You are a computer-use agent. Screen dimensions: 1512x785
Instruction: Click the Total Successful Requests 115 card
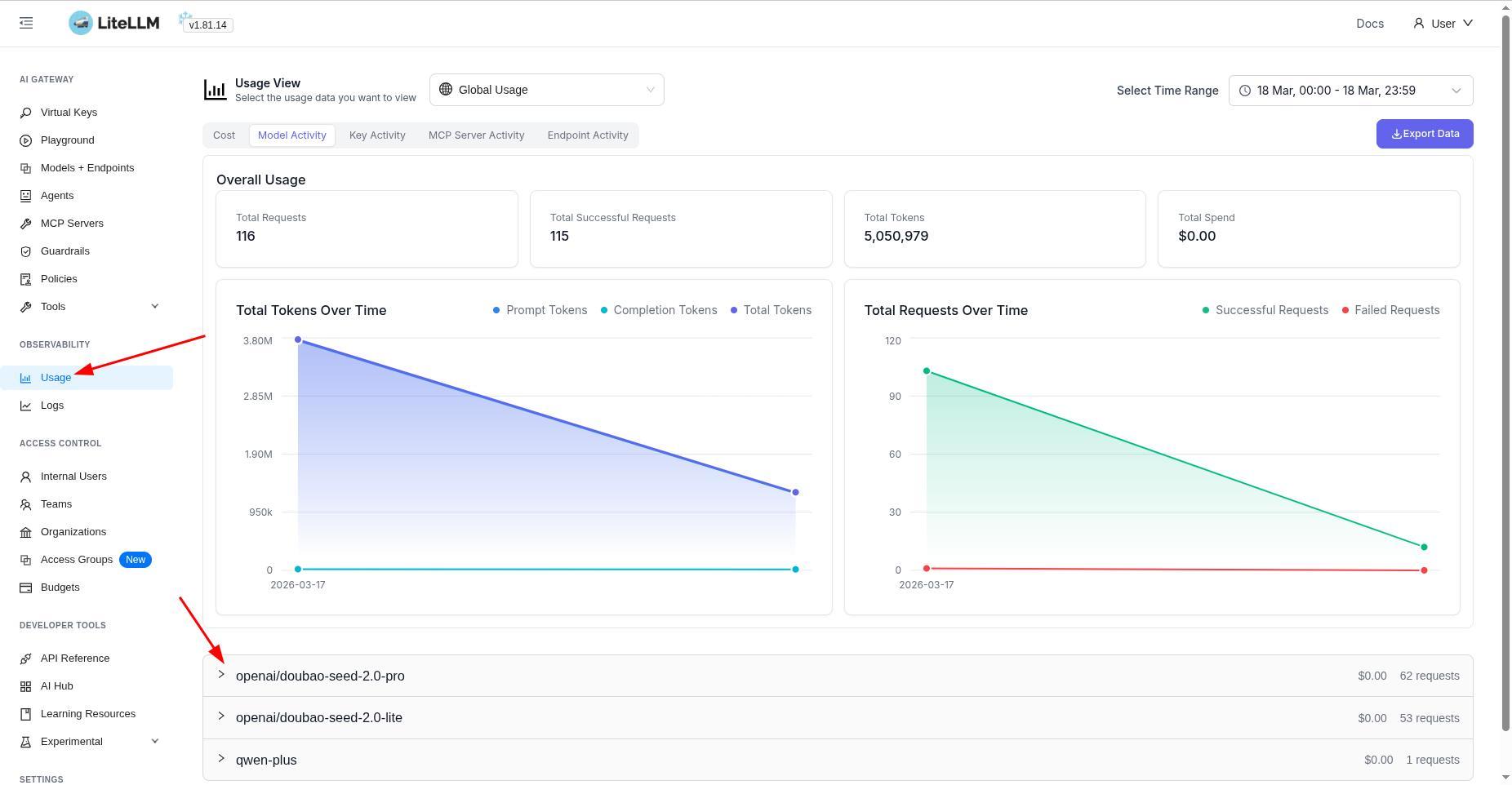[681, 228]
